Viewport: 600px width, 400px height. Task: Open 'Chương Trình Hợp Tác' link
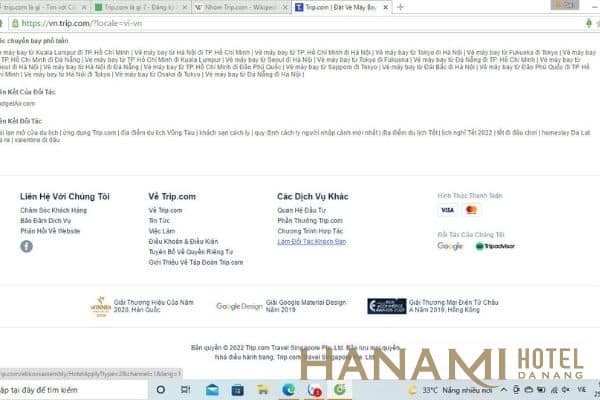point(310,231)
